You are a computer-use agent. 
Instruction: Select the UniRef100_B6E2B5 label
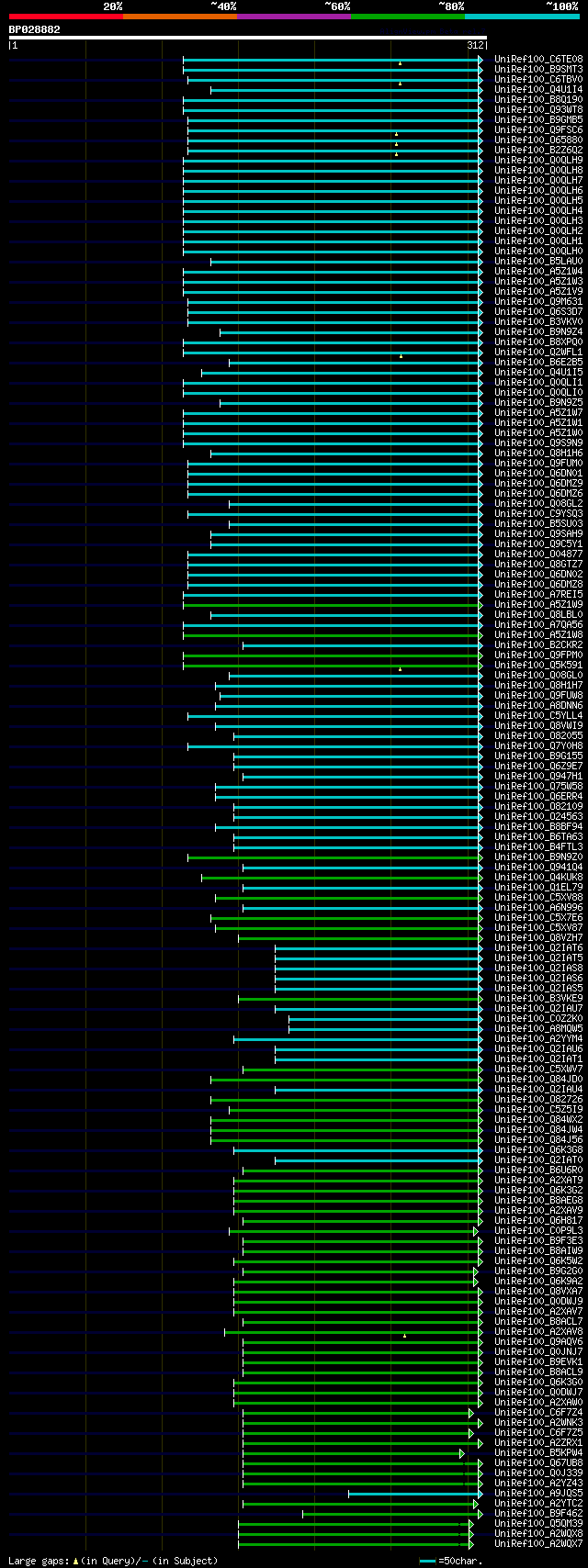tap(538, 362)
